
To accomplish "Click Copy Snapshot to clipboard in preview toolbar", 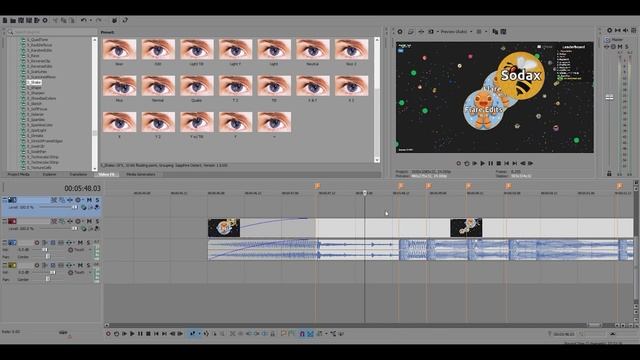I will pyautogui.click(x=495, y=31).
